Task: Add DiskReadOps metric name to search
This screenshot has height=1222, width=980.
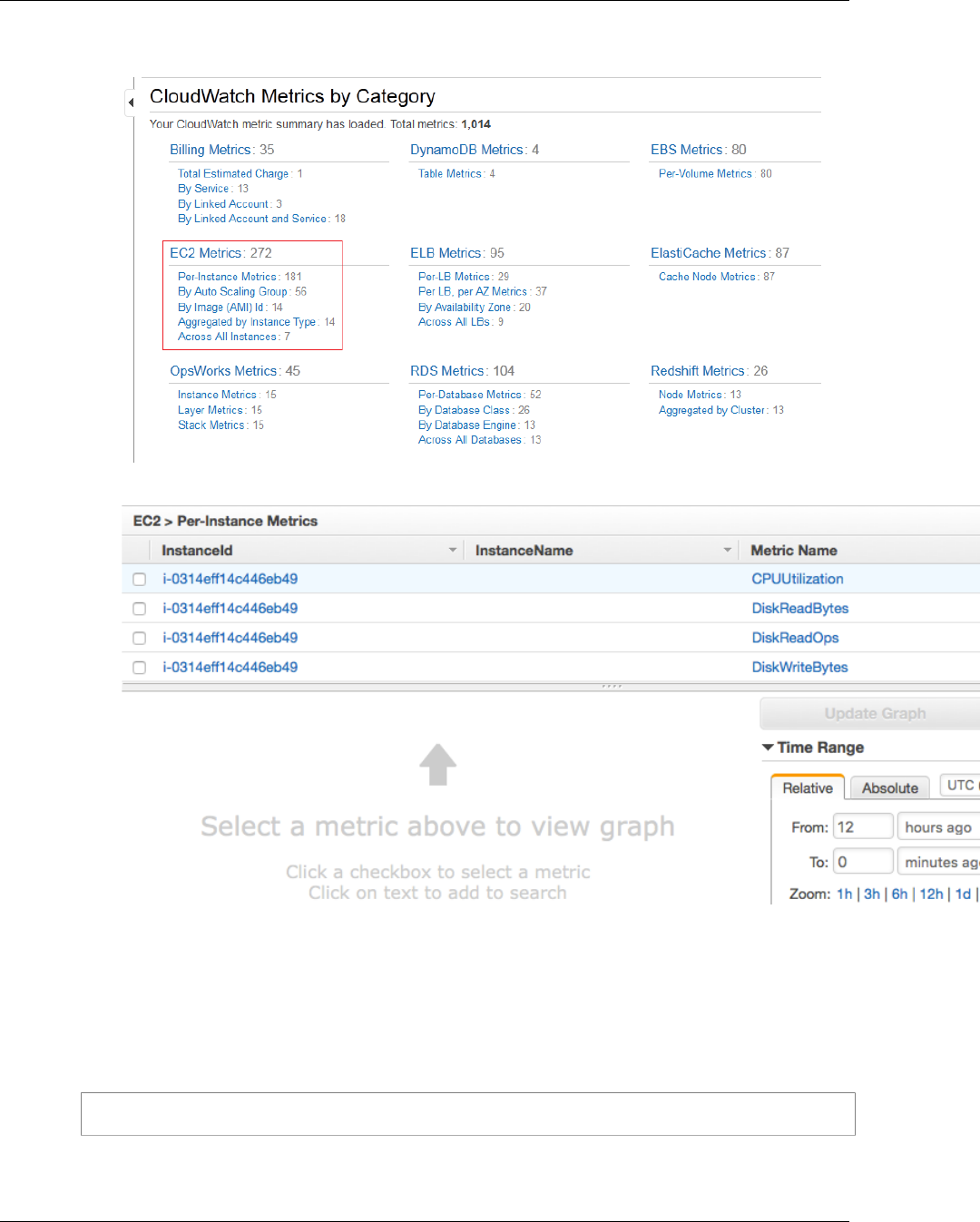Action: click(795, 638)
